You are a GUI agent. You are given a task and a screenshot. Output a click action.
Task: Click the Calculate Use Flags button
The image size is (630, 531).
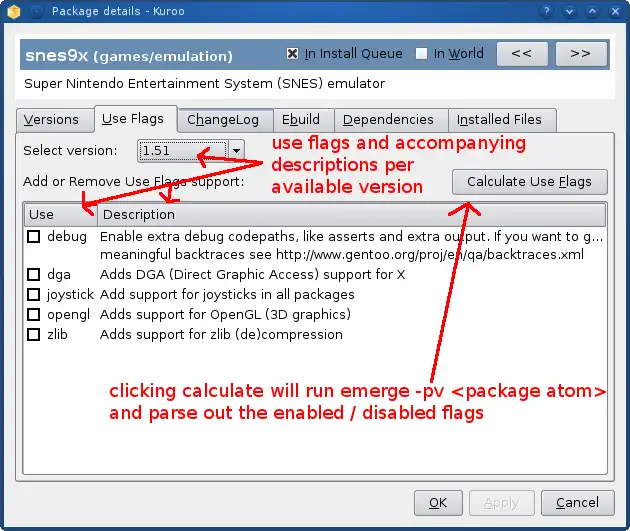pyautogui.click(x=530, y=182)
